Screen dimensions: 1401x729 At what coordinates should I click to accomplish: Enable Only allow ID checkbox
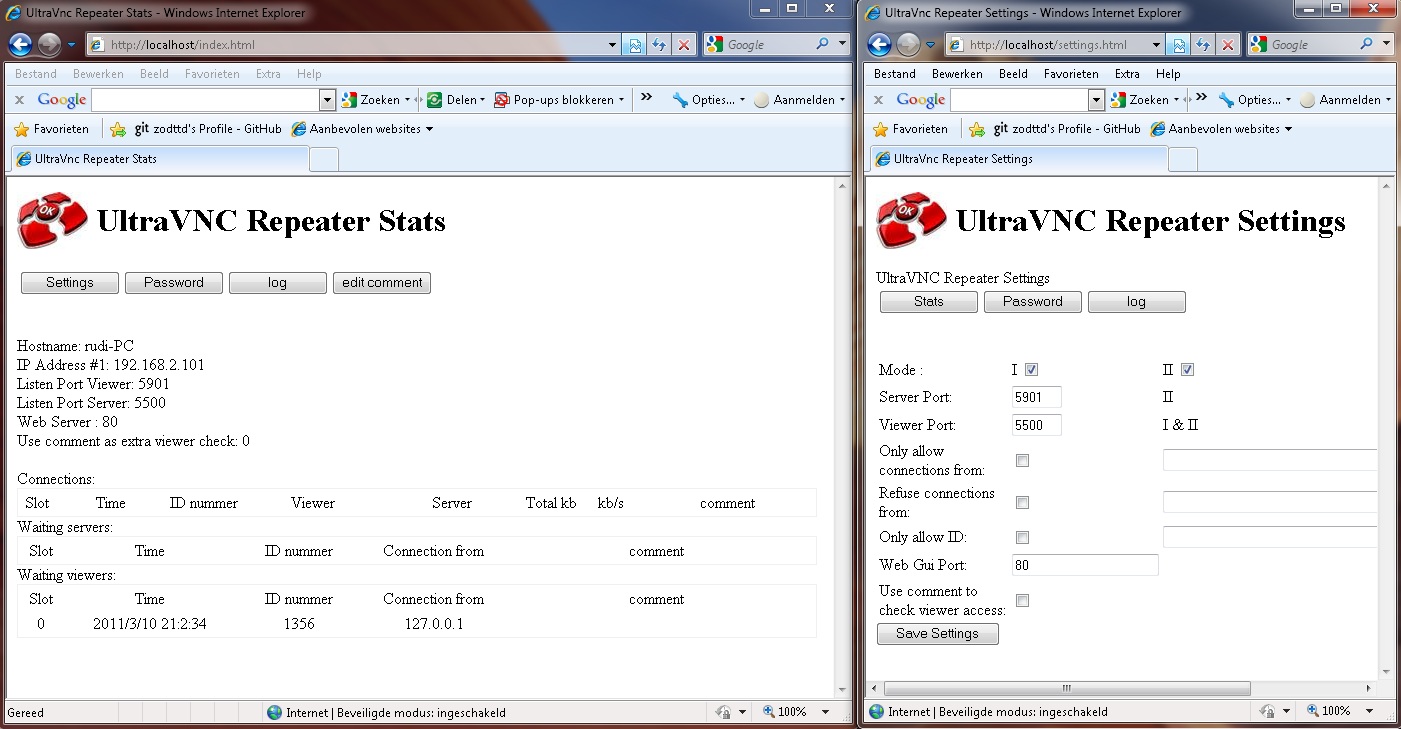pyautogui.click(x=1022, y=538)
